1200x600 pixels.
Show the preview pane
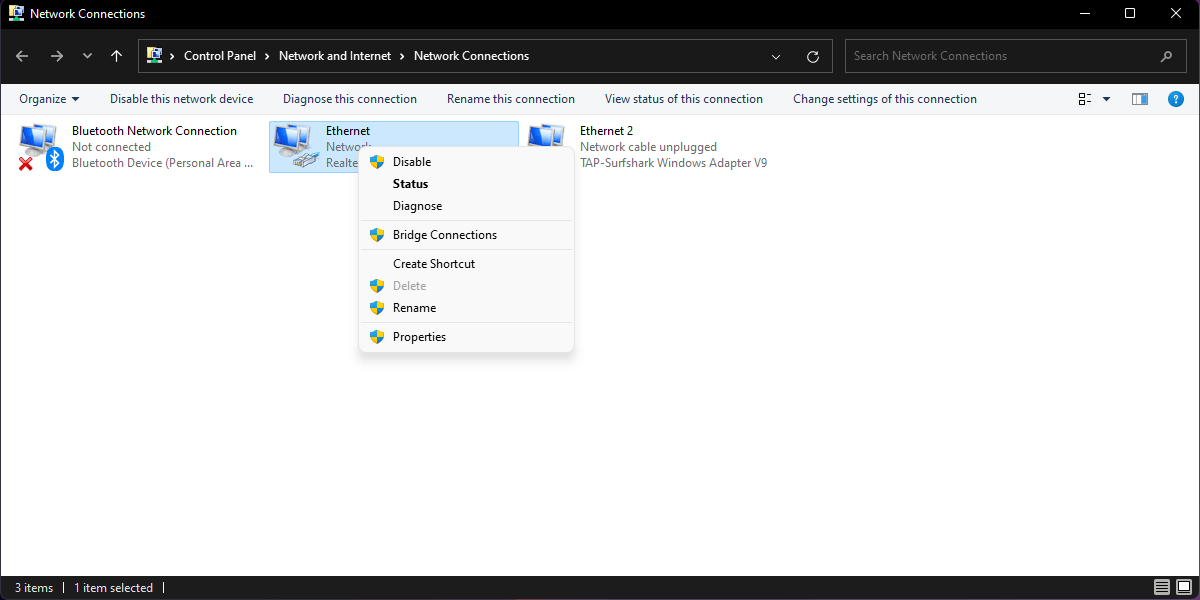pos(1139,99)
